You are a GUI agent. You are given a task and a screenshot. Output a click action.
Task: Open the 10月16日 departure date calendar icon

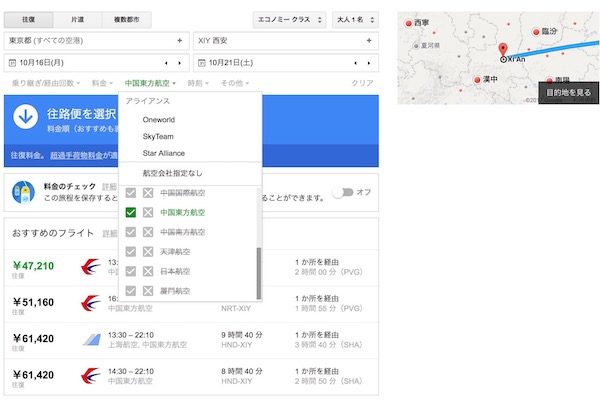point(12,63)
